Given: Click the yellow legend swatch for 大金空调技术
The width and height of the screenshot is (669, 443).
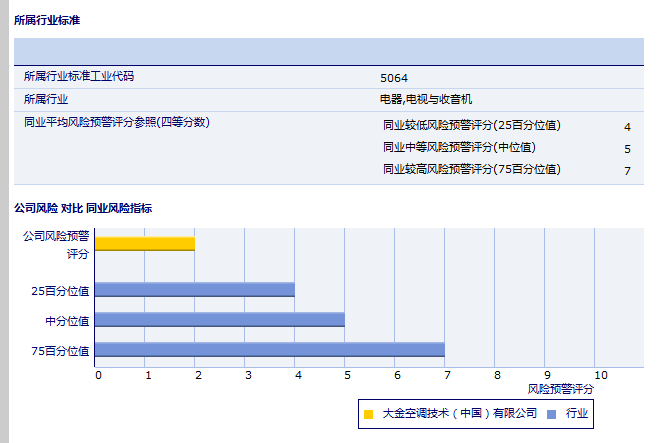Looking at the screenshot, I should [368, 414].
